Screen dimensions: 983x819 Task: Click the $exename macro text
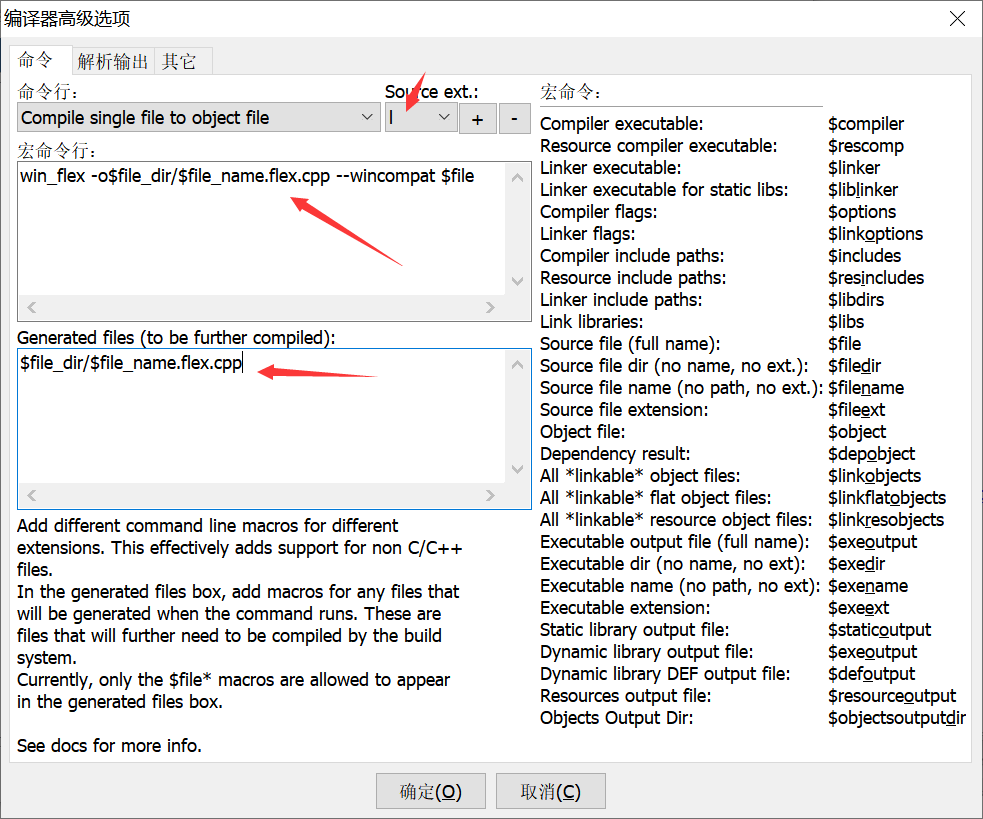pos(868,586)
